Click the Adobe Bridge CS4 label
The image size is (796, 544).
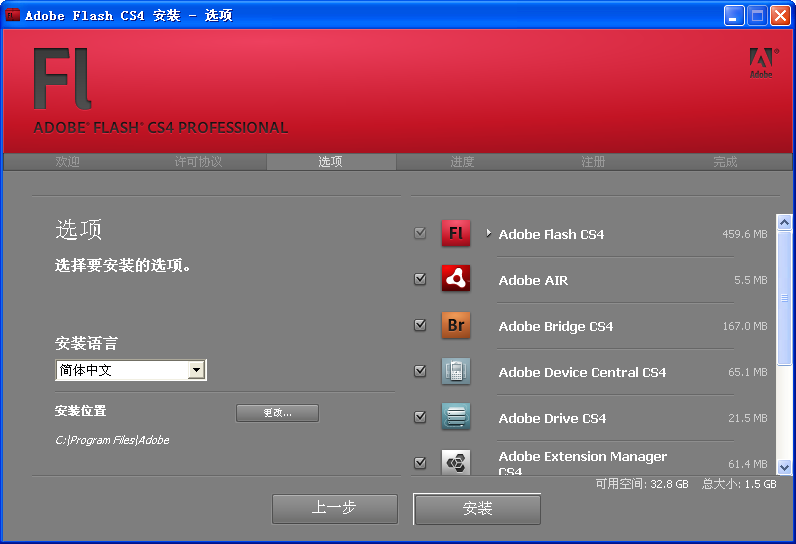pyautogui.click(x=556, y=326)
